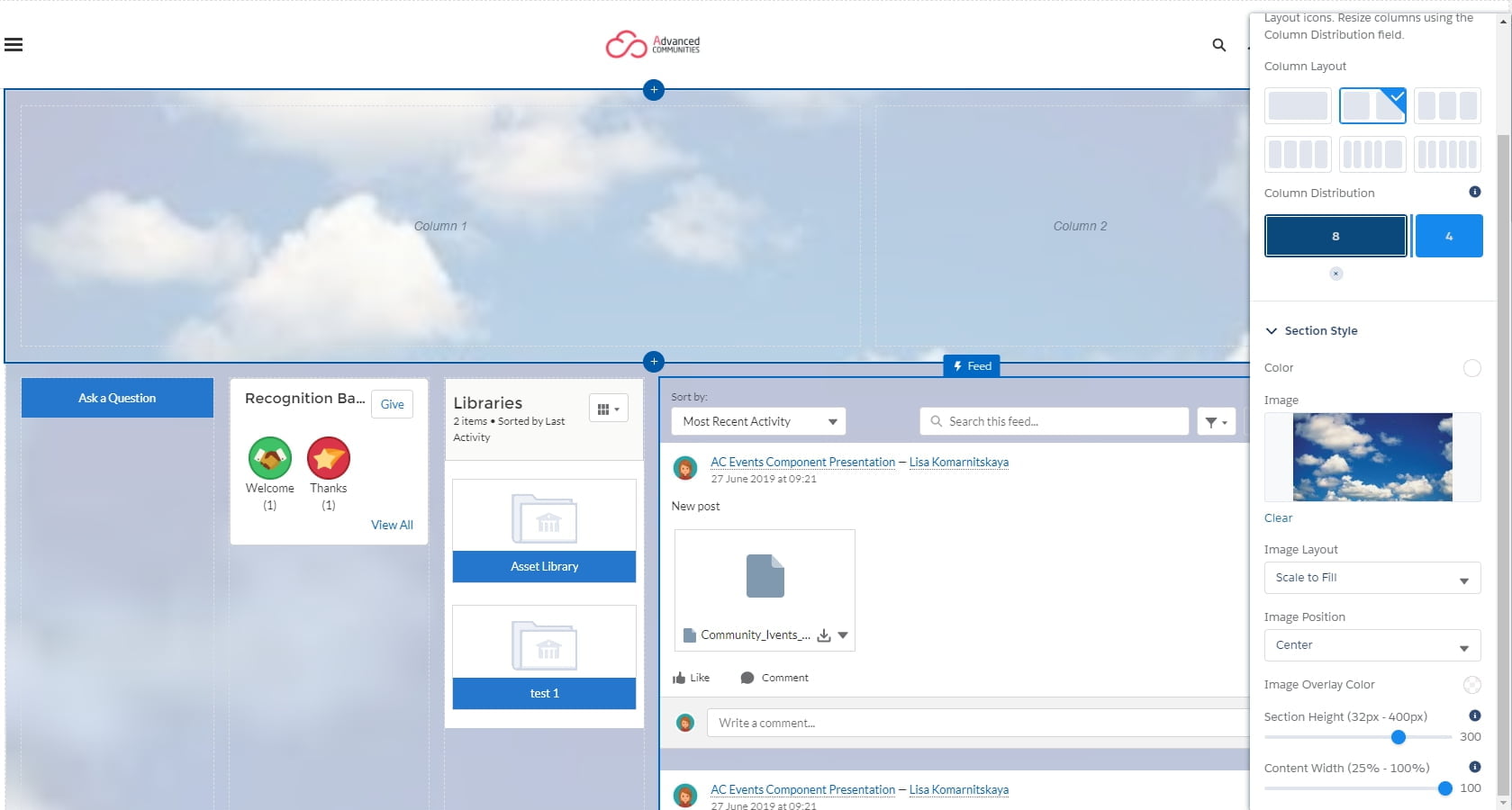Adjust the Section Height slider
This screenshot has height=810, width=1512.
tap(1398, 737)
